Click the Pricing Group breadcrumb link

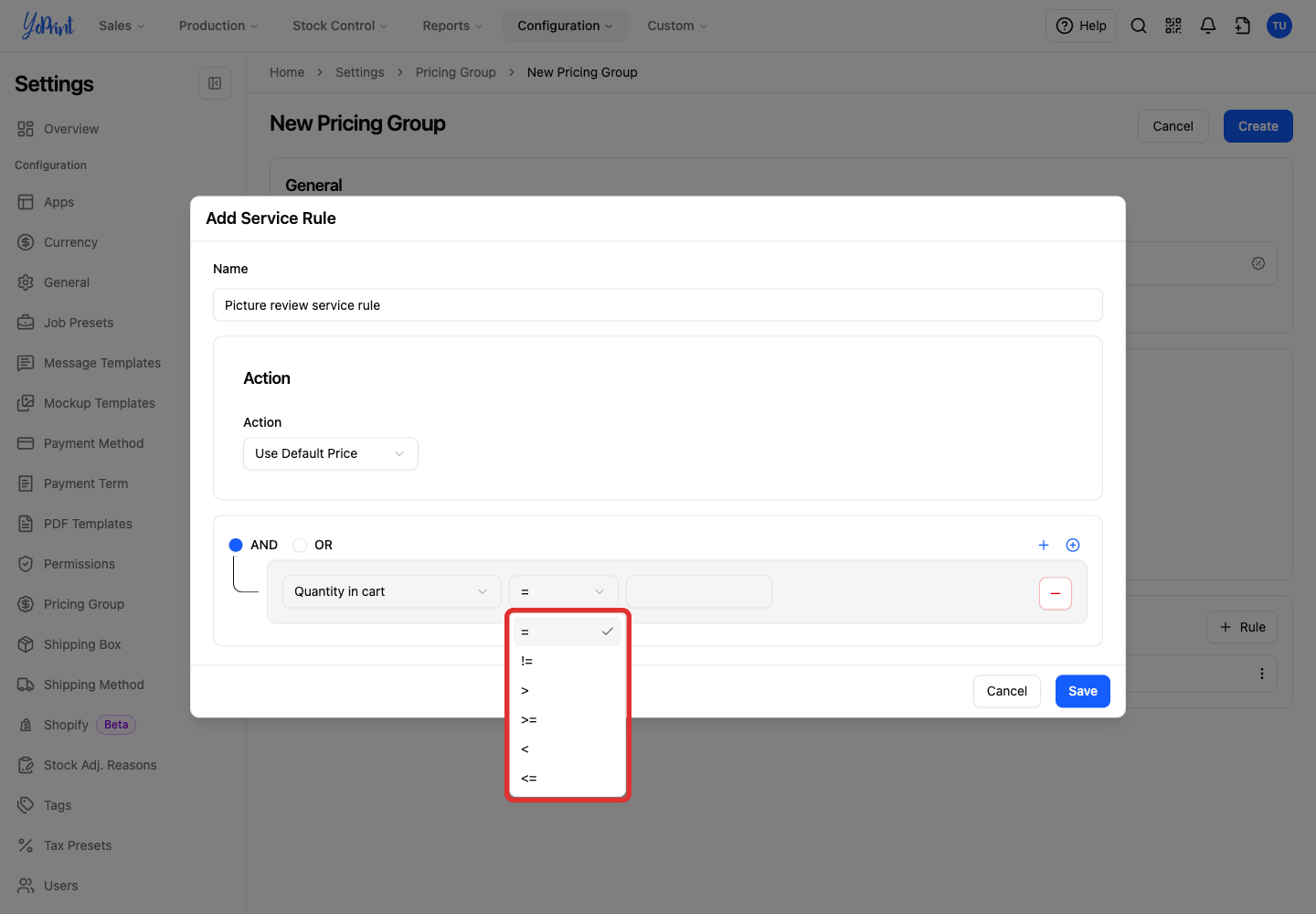pyautogui.click(x=456, y=72)
